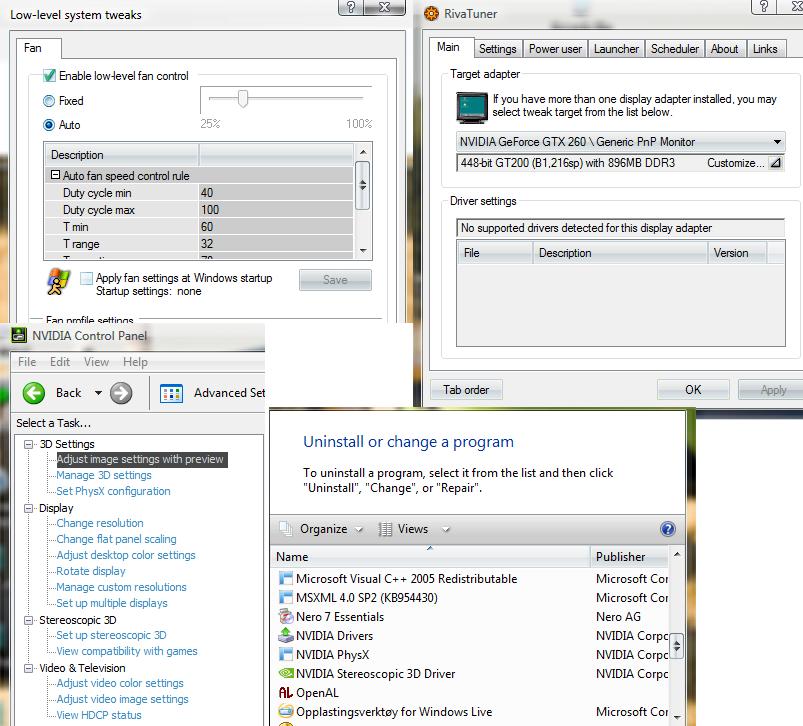This screenshot has height=726, width=803.
Task: Click the green Back arrow icon
Action: tap(34, 393)
